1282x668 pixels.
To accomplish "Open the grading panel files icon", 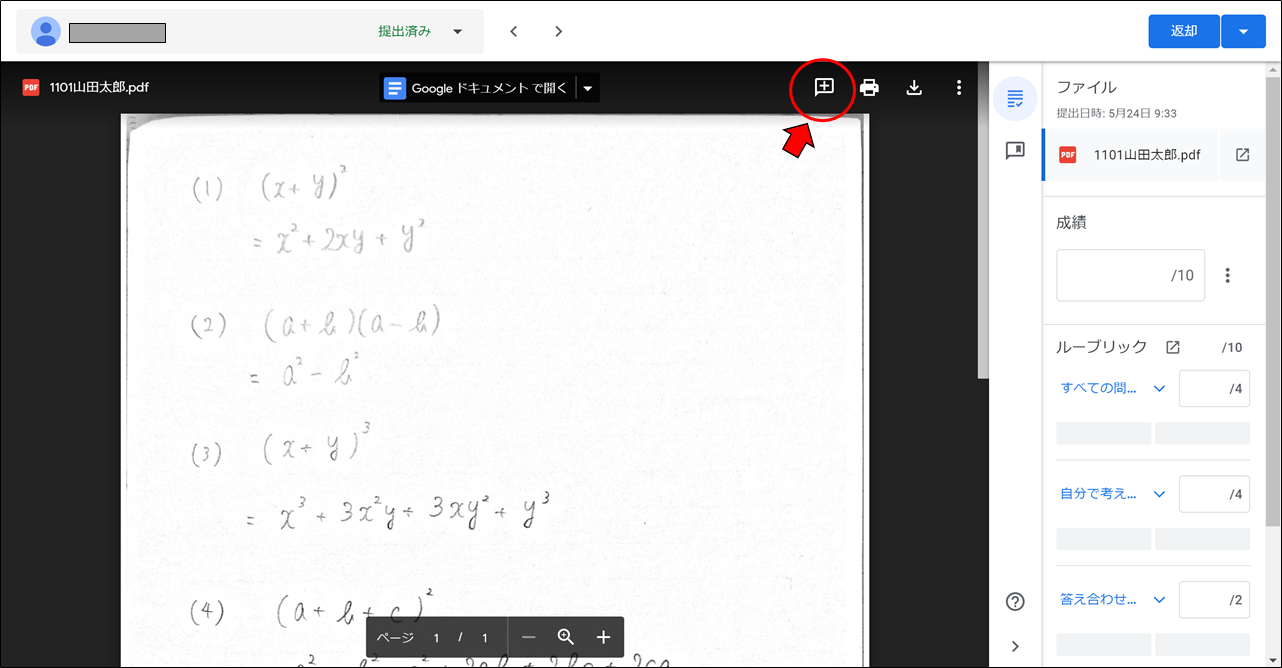I will click(1015, 99).
